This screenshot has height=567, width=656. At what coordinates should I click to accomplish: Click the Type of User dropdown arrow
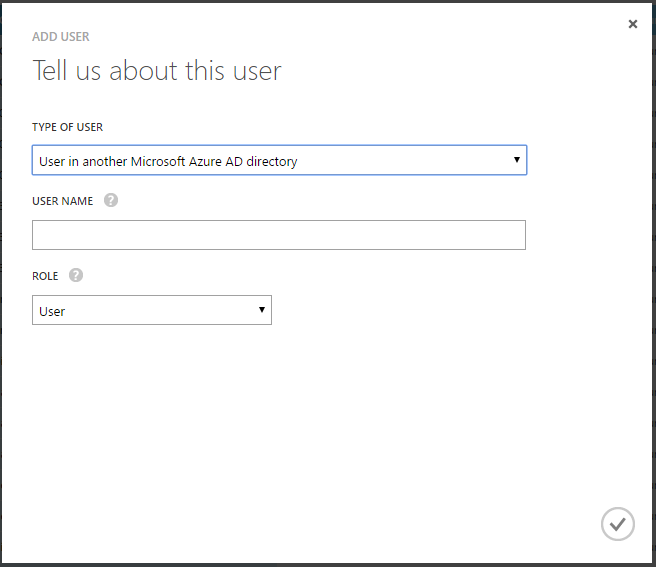516,160
